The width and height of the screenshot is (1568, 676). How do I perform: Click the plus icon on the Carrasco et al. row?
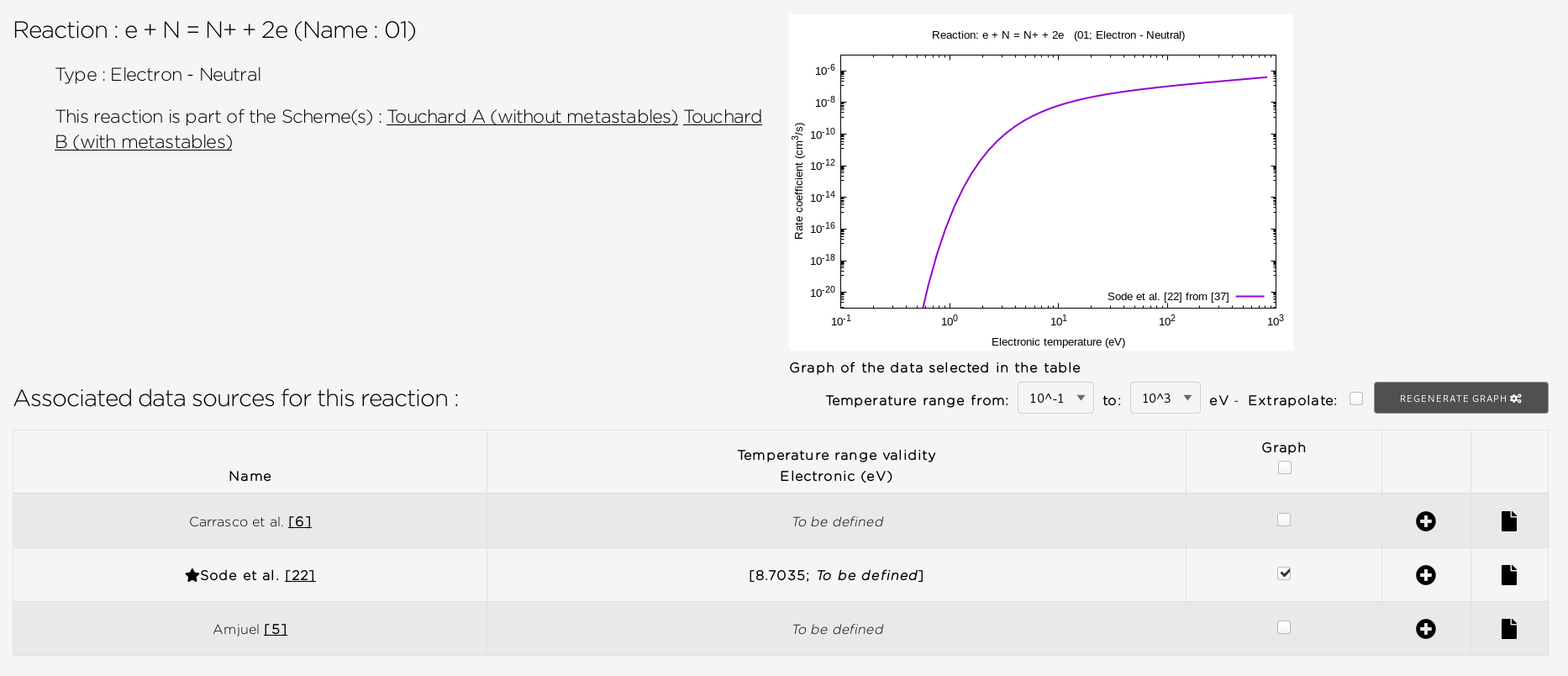pyautogui.click(x=1427, y=520)
